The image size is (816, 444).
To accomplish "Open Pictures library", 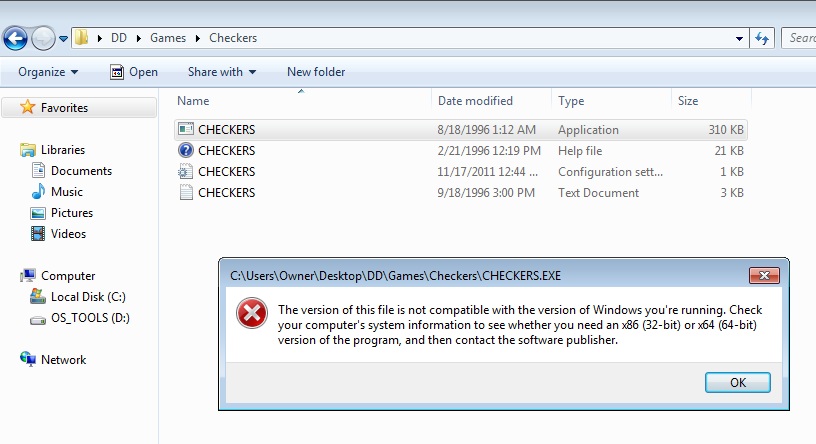I will [72, 213].
